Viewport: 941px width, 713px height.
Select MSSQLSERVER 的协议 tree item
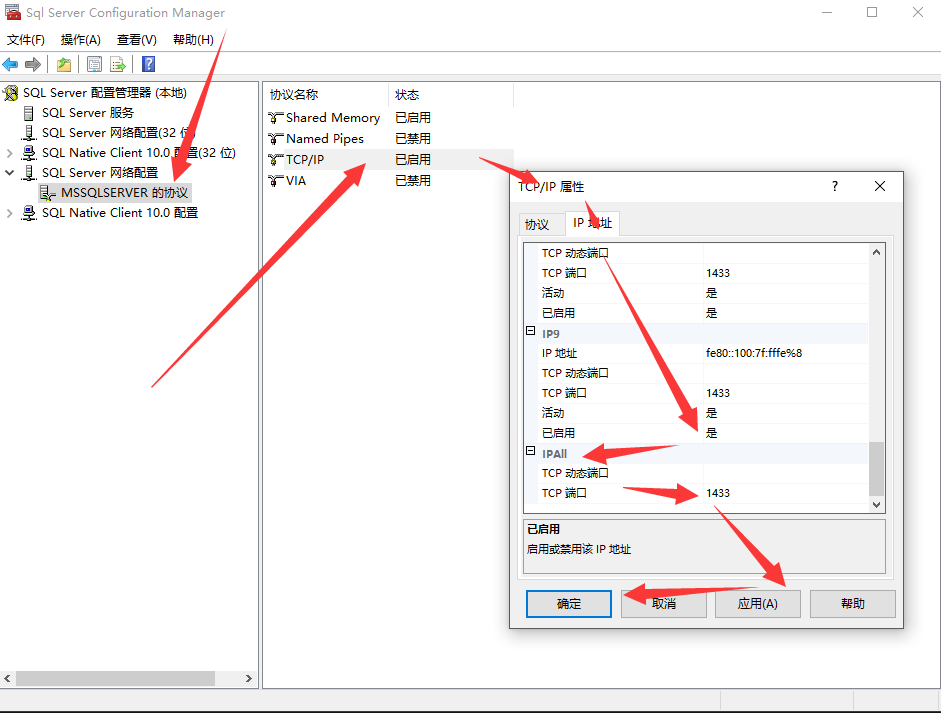124,193
